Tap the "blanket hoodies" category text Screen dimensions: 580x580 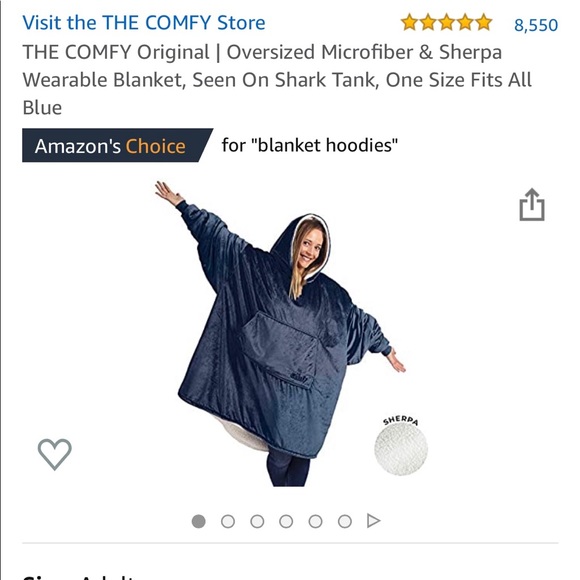coord(324,145)
